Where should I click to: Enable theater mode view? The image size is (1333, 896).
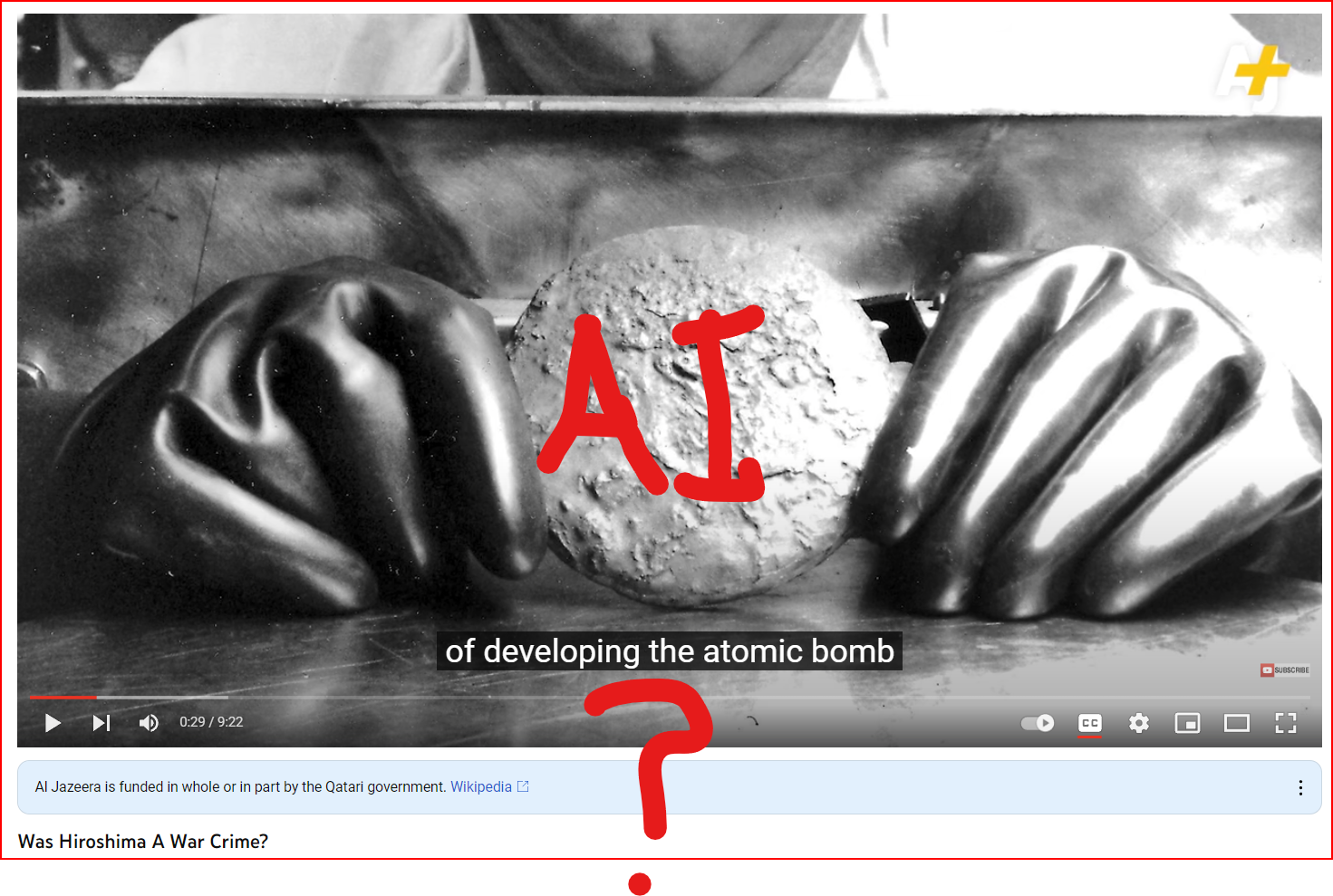pos(1236,723)
